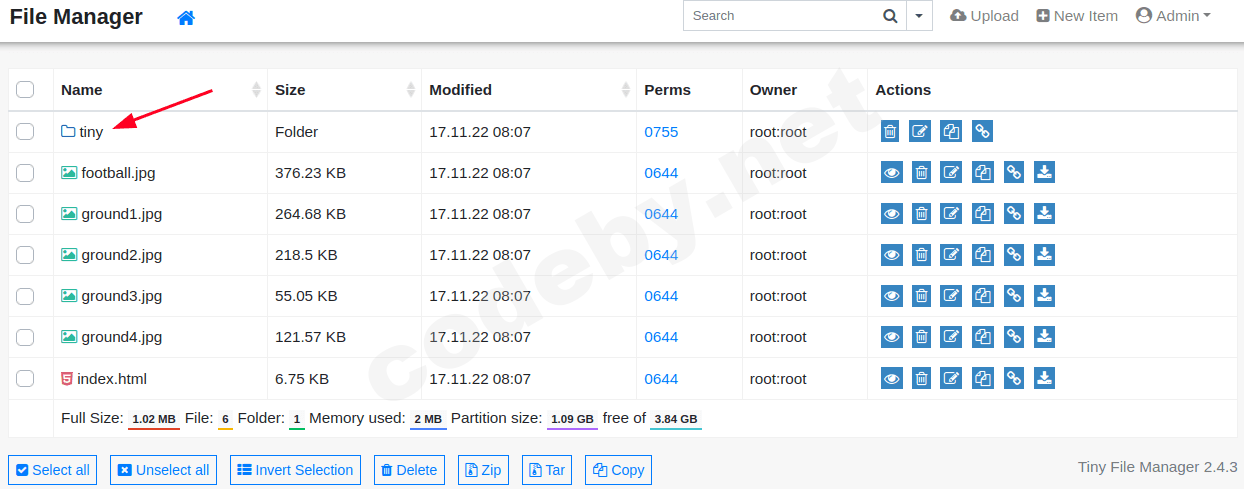
Task: Open the search options dropdown arrow
Action: click(x=919, y=16)
